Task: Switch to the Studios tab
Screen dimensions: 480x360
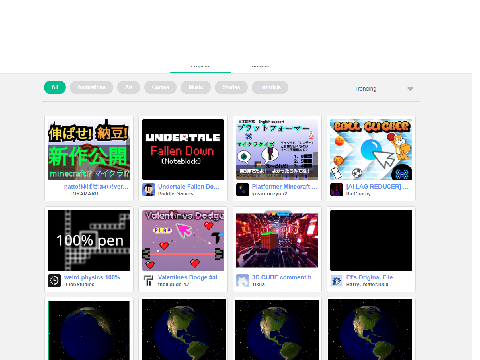Action: (260, 66)
